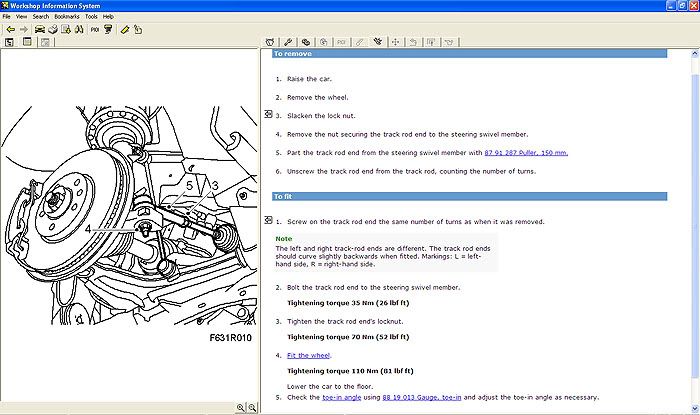Select the yellow highlighter pen icon
The height and width of the screenshot is (415, 700).
[125, 30]
